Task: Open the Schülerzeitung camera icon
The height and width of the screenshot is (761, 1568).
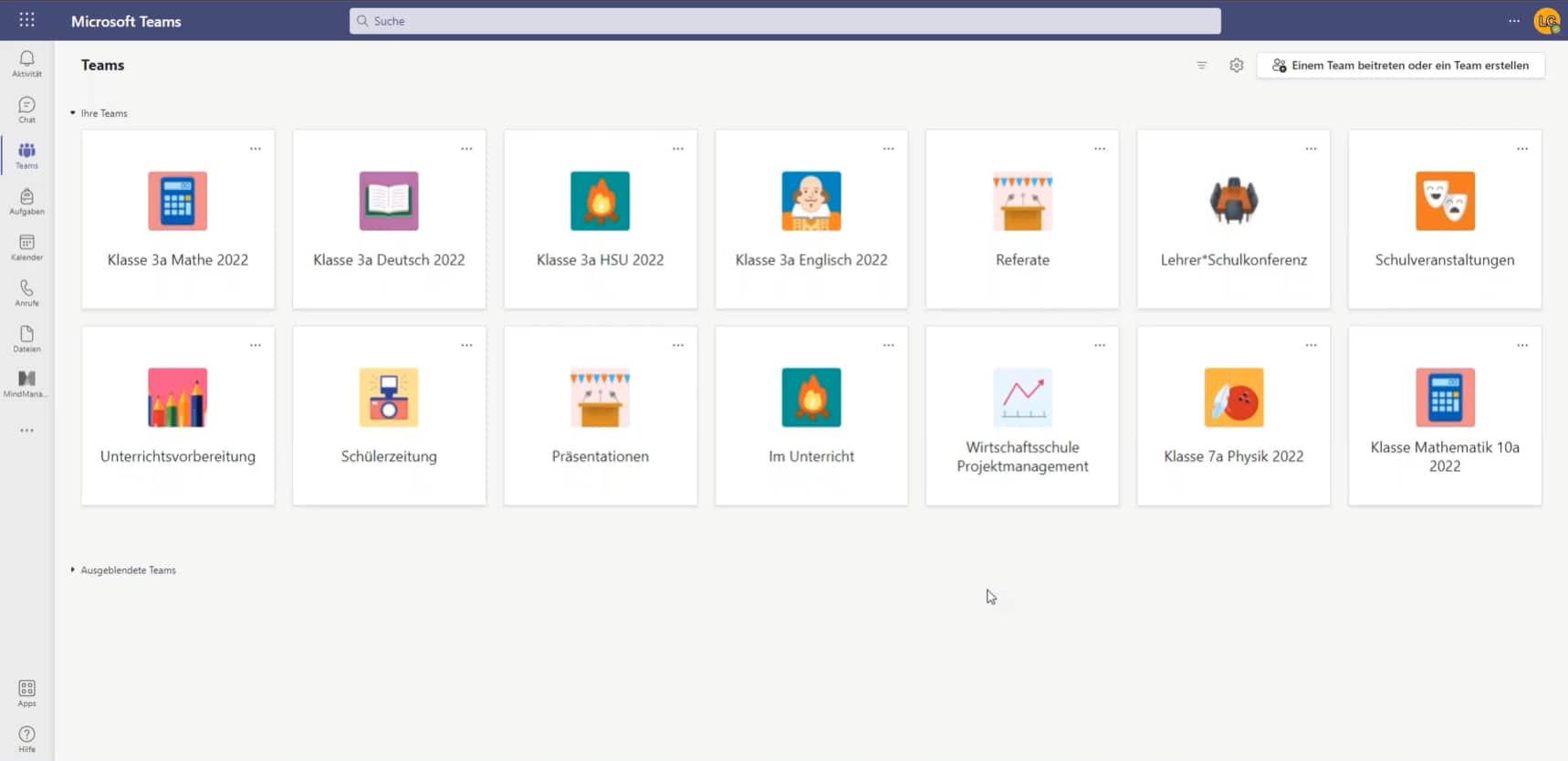Action: pyautogui.click(x=389, y=397)
